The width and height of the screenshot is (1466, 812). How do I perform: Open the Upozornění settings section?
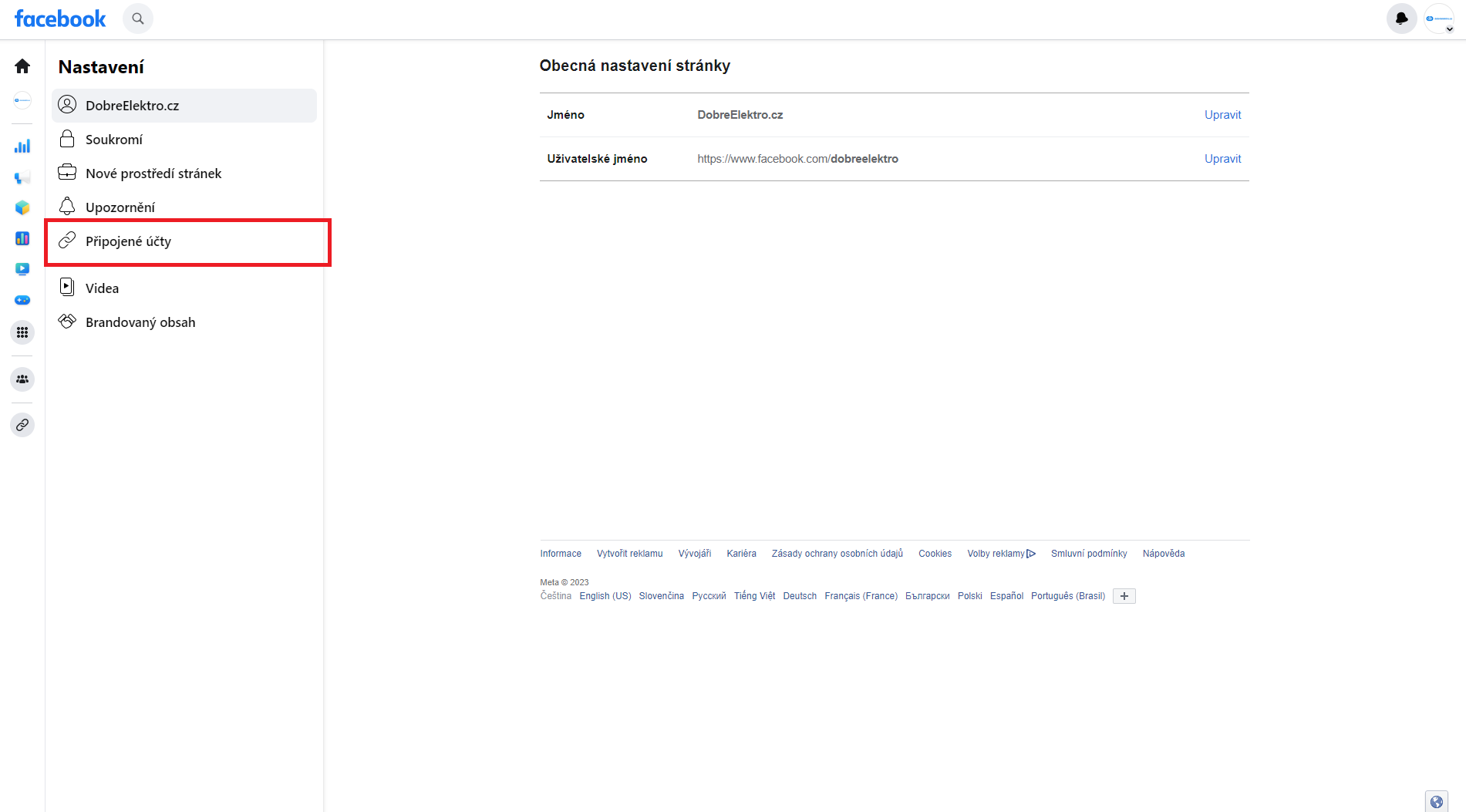coord(184,207)
